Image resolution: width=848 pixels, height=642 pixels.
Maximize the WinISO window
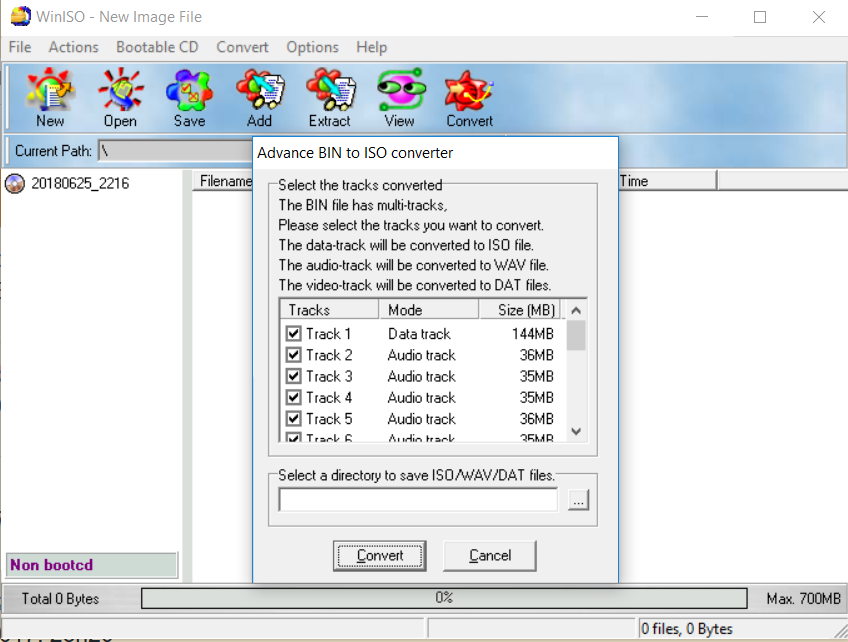coord(760,17)
